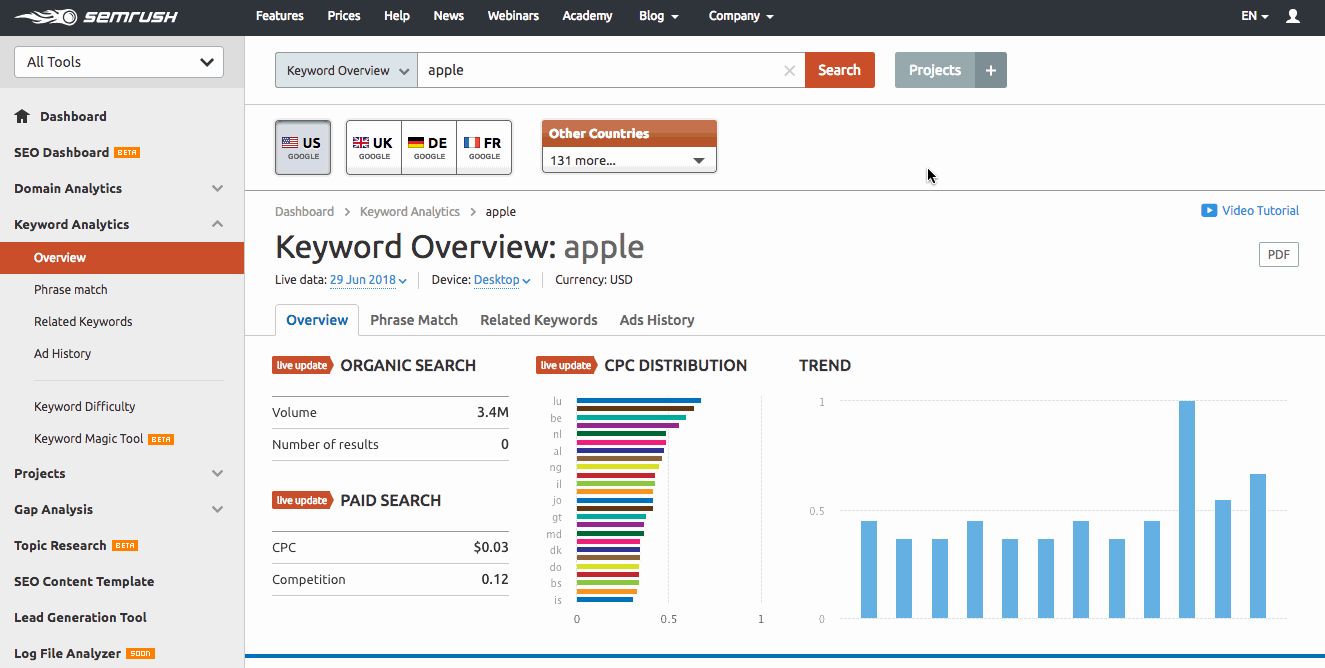This screenshot has width=1325, height=668.
Task: Click the Projects button
Action: click(x=935, y=70)
